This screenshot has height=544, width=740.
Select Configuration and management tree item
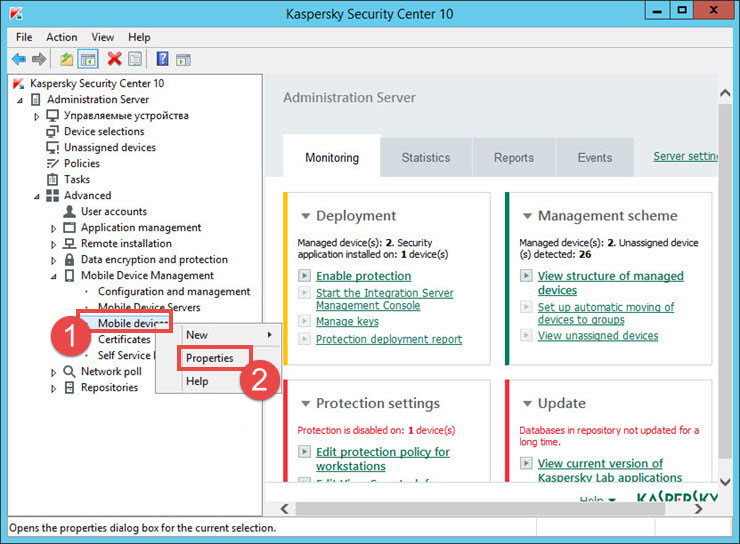[174, 292]
